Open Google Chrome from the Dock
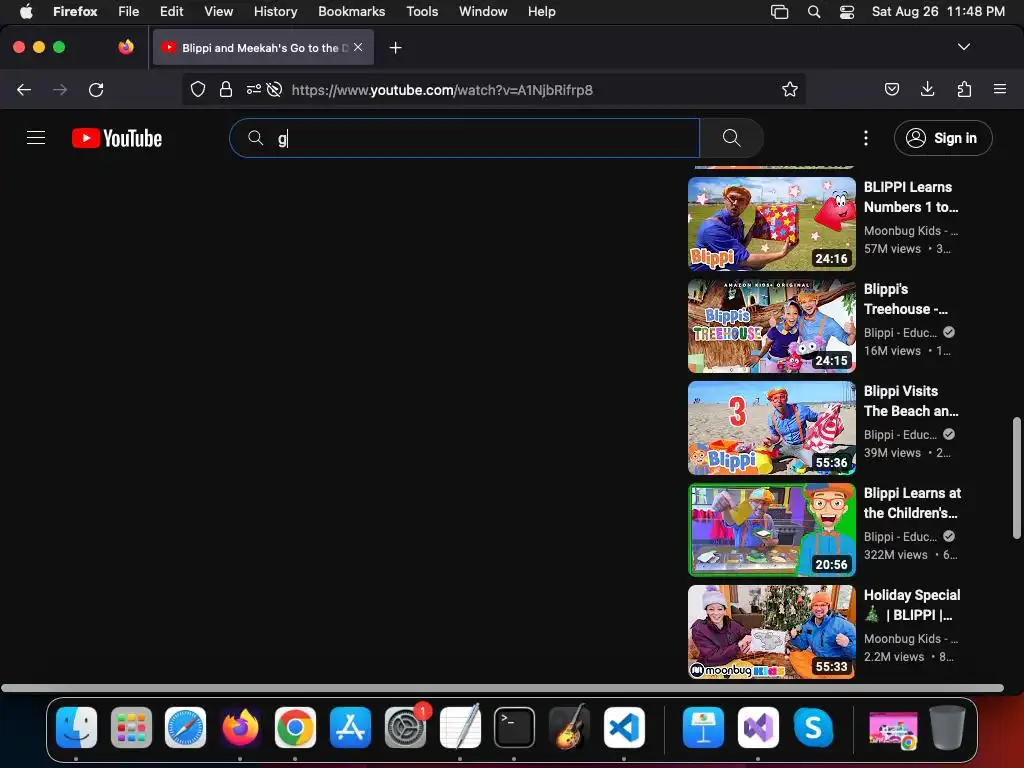 [295, 727]
